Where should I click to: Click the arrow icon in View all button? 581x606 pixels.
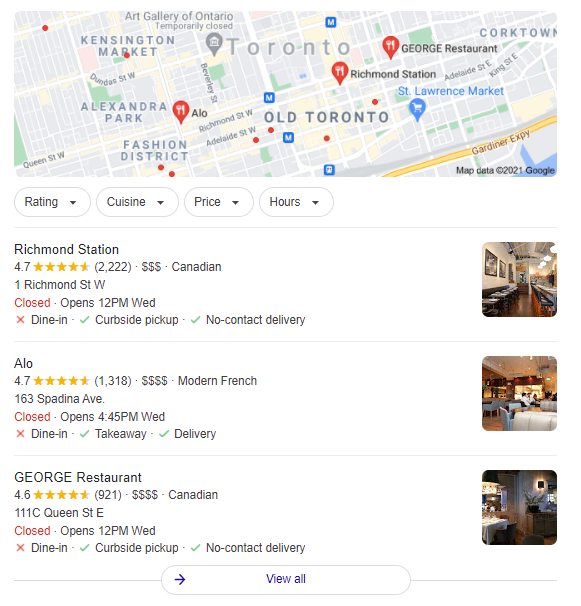coord(180,579)
